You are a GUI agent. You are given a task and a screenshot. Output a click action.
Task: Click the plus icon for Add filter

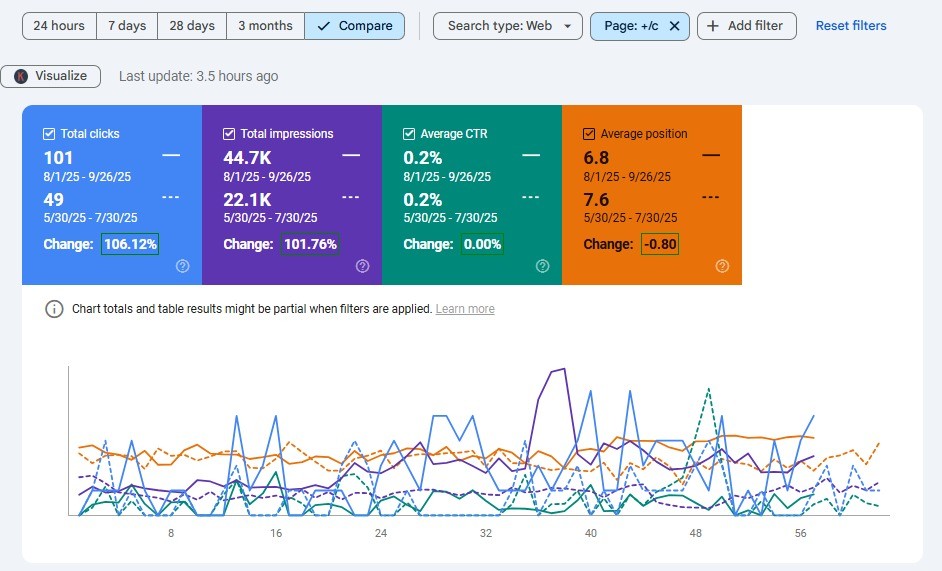tap(713, 26)
